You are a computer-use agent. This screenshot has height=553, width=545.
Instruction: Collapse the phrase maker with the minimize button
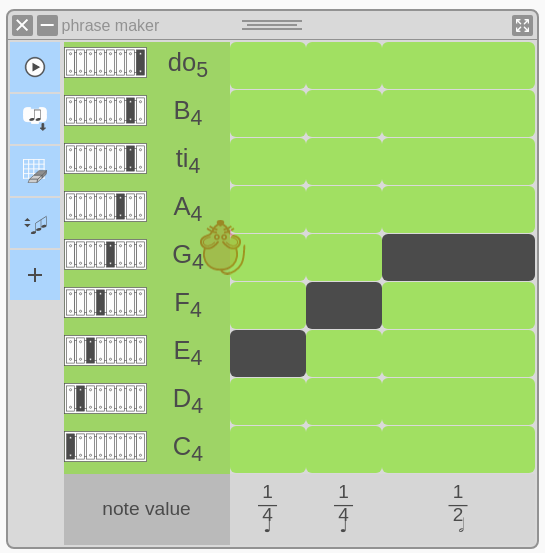coord(47,25)
